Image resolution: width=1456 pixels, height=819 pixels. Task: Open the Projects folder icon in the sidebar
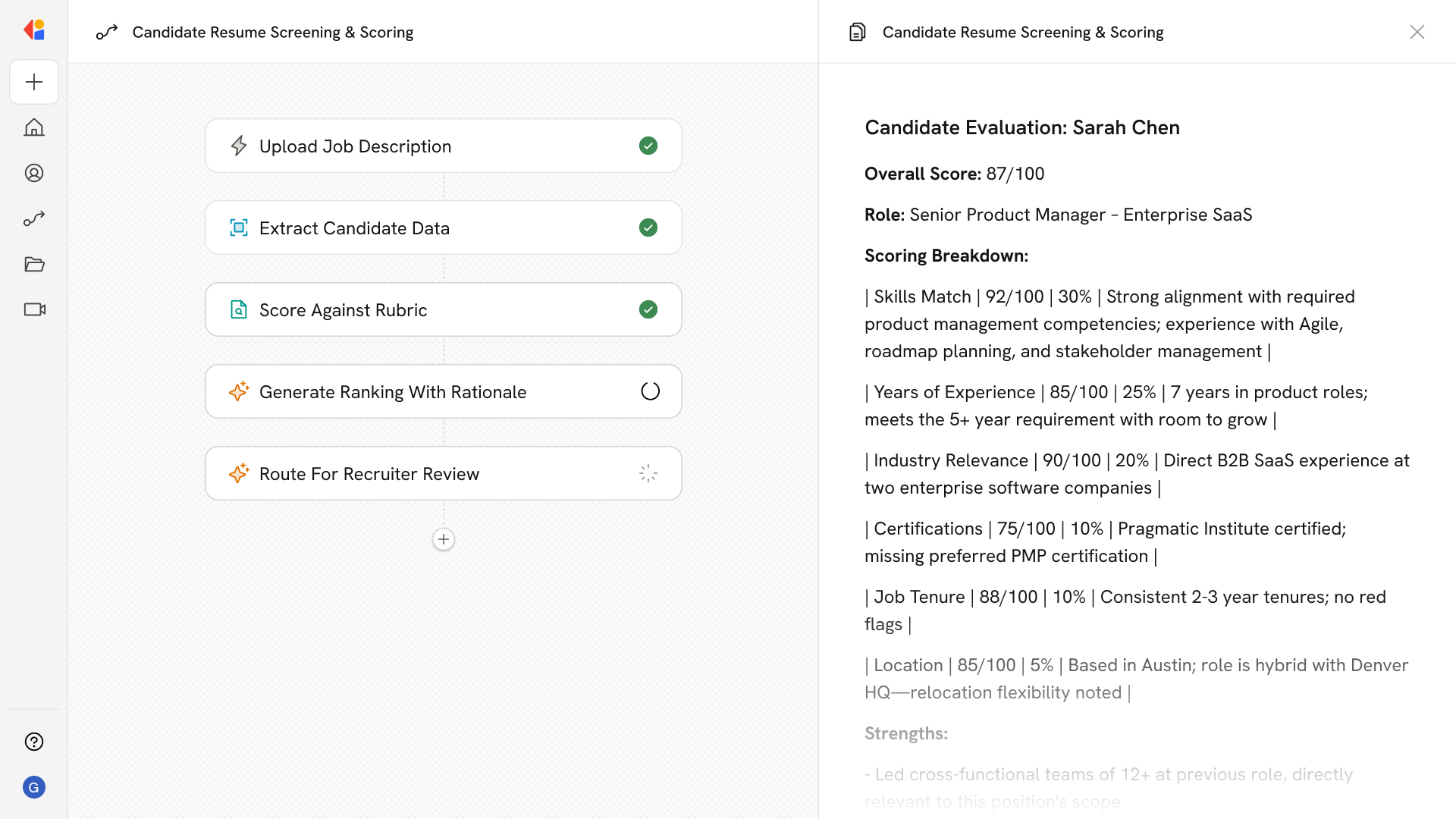tap(34, 264)
